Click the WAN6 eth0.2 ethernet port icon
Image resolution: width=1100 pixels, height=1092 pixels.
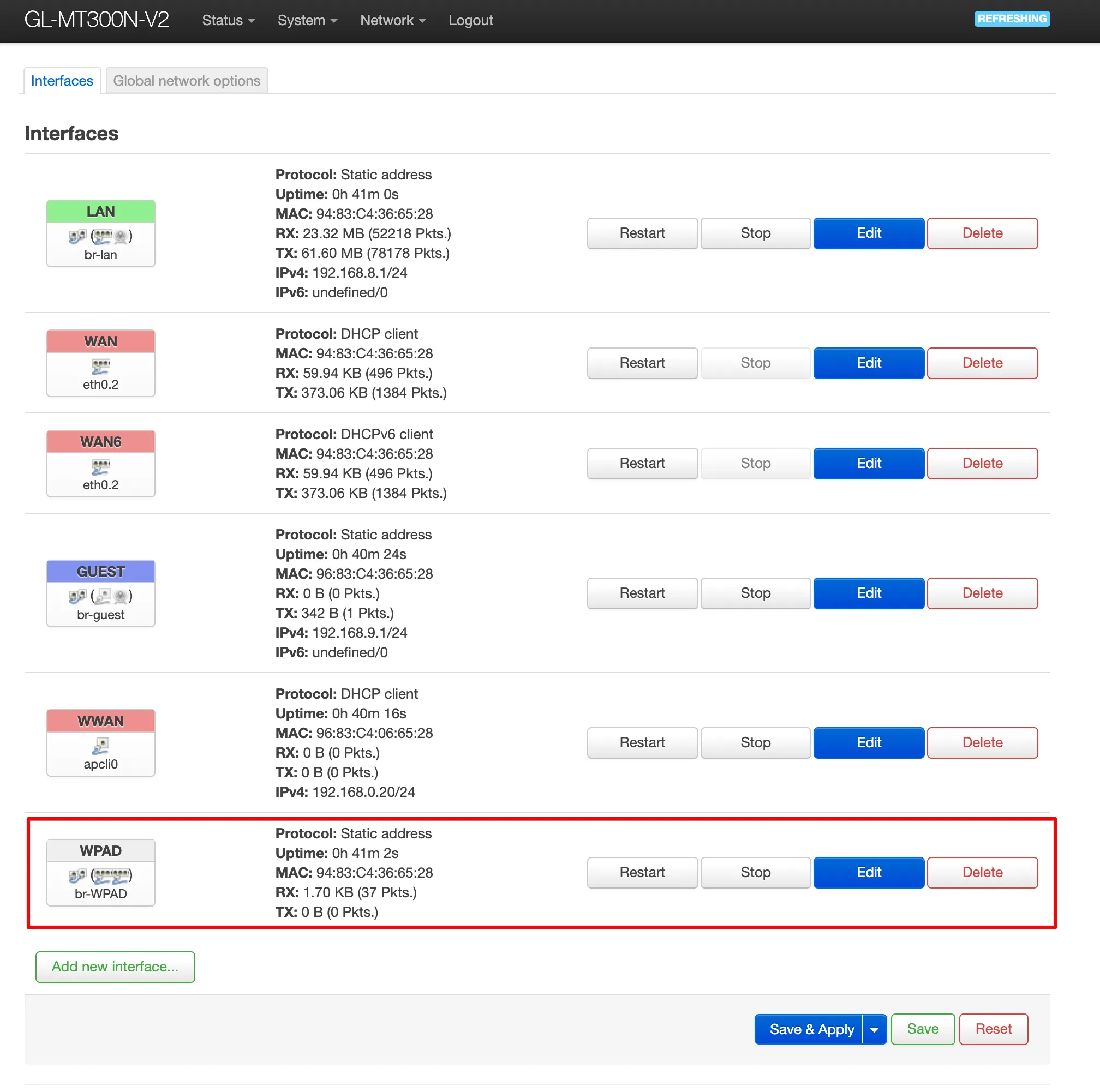click(101, 467)
